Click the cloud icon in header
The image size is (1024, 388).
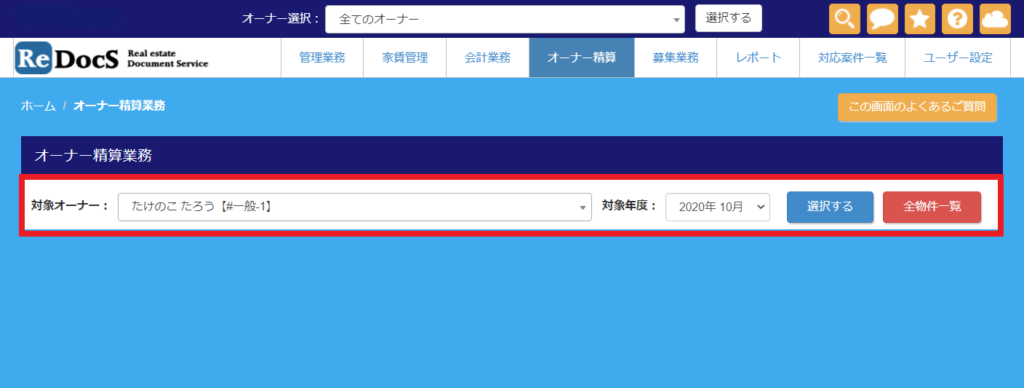pos(995,19)
